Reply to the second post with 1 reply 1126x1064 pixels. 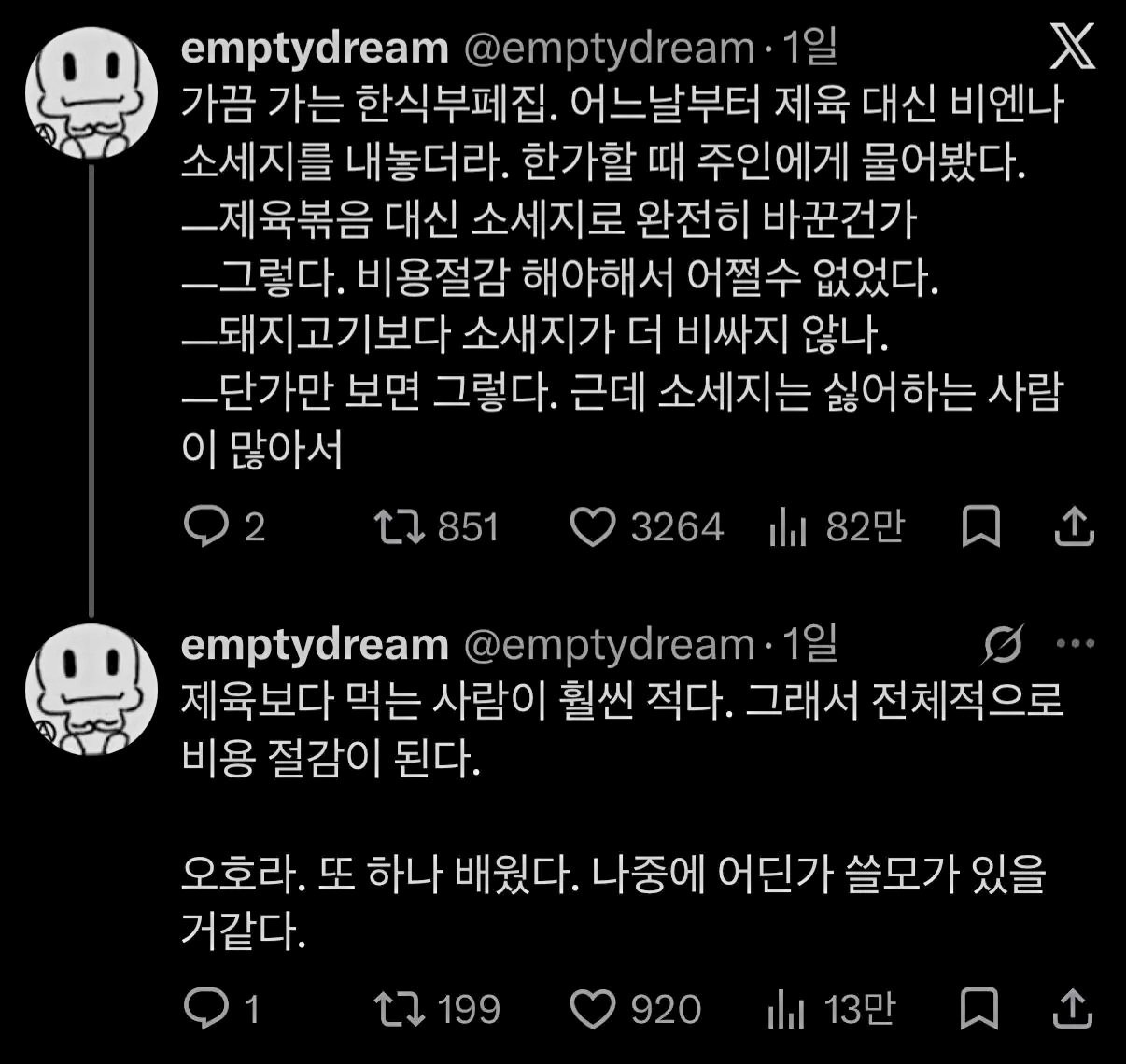221,1009
